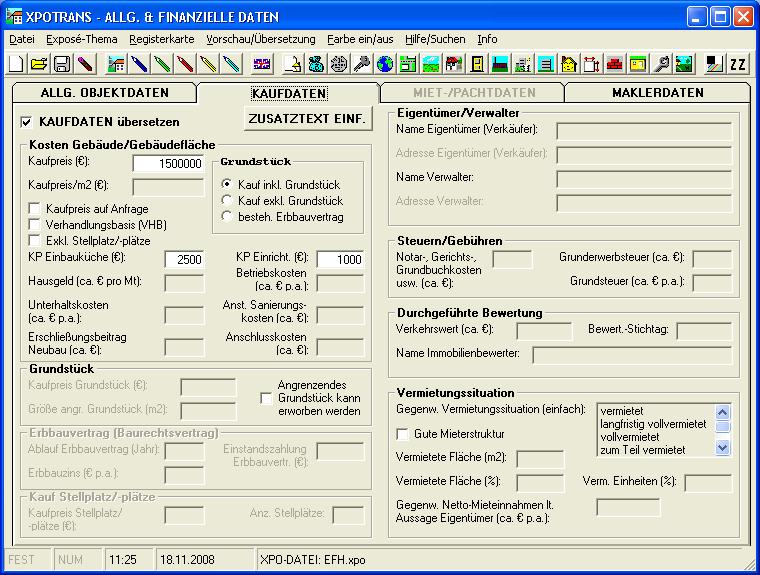760x575 pixels.
Task: Switch to ALLG. OBJEKTDATEN tab
Action: click(x=104, y=93)
